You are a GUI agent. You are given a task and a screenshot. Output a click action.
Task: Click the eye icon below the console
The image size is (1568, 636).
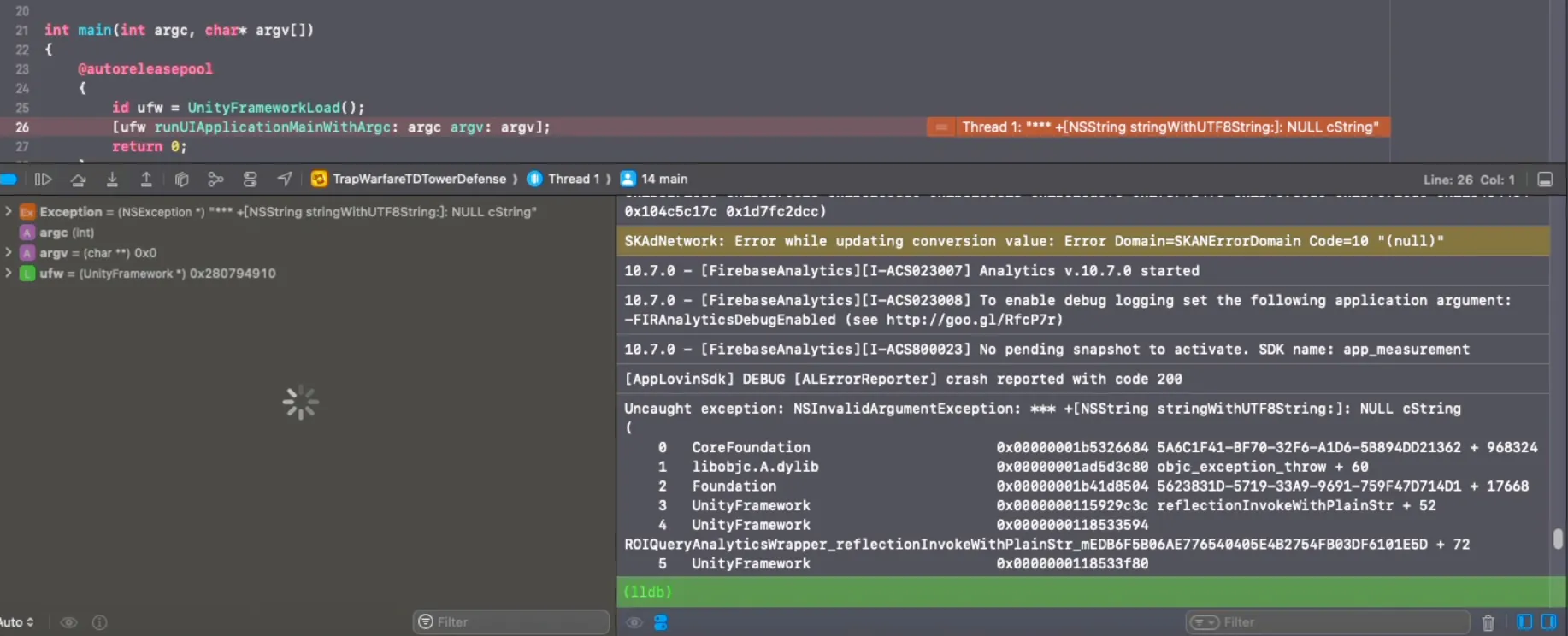pos(634,622)
